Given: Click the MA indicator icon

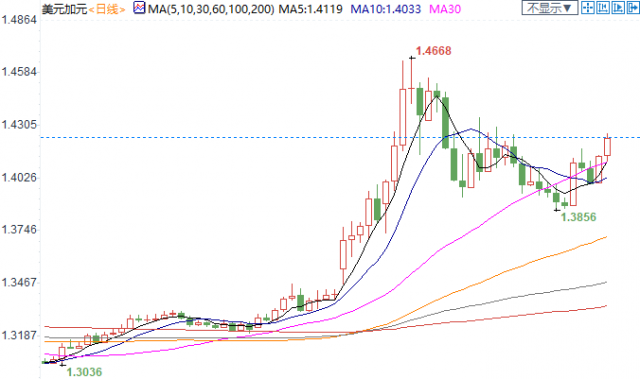Looking at the screenshot, I should [x=139, y=8].
